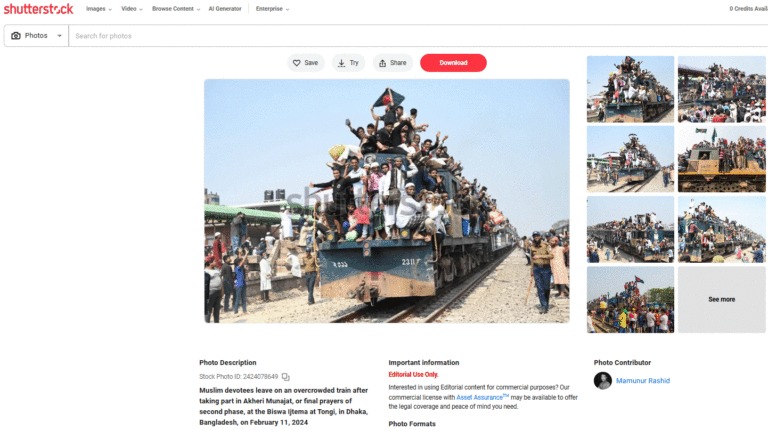Visit contributor Mamunur Rashid's profile link
The height and width of the screenshot is (430, 768).
point(643,381)
